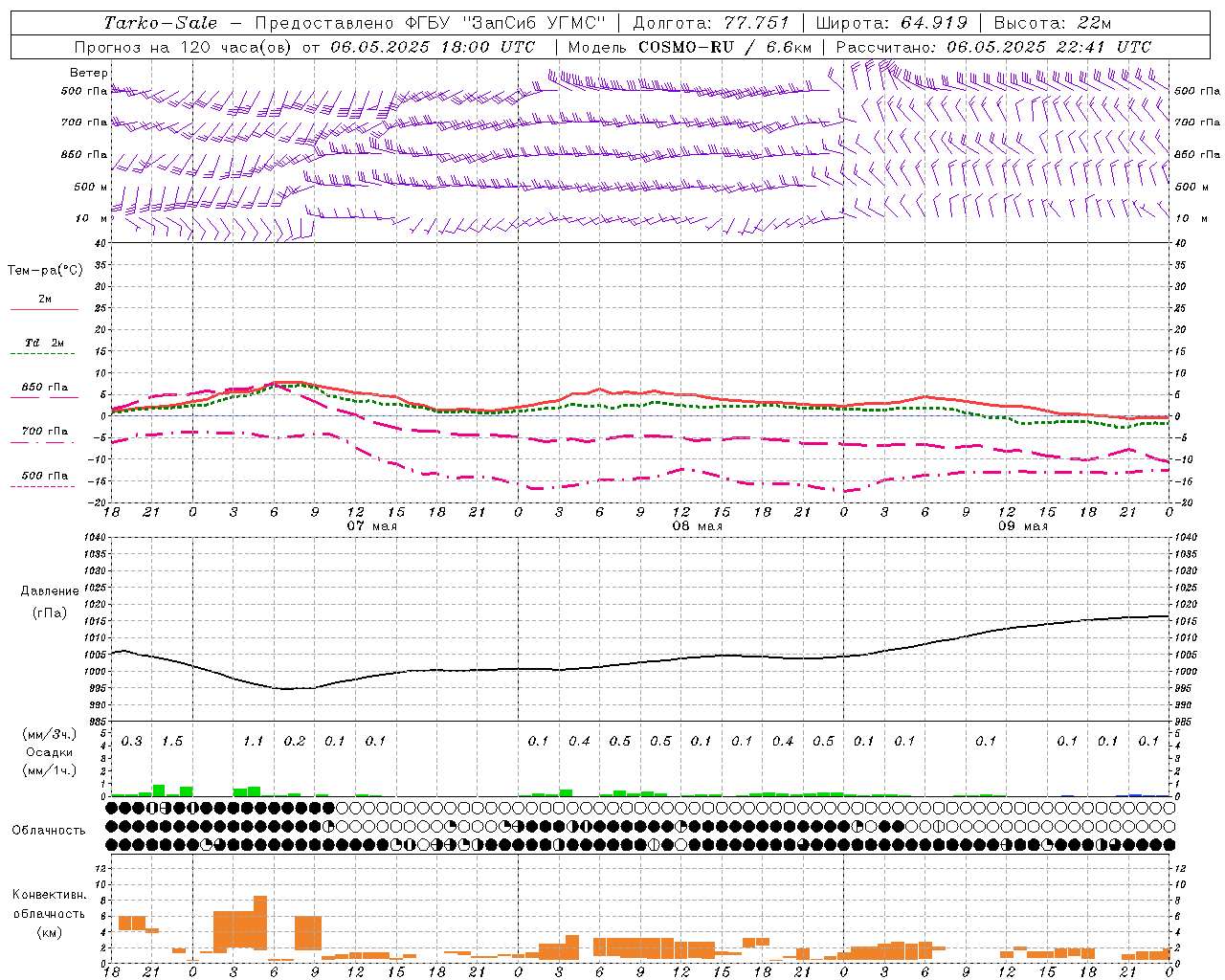Click the Ветер wind panel label

pyautogui.click(x=89, y=73)
